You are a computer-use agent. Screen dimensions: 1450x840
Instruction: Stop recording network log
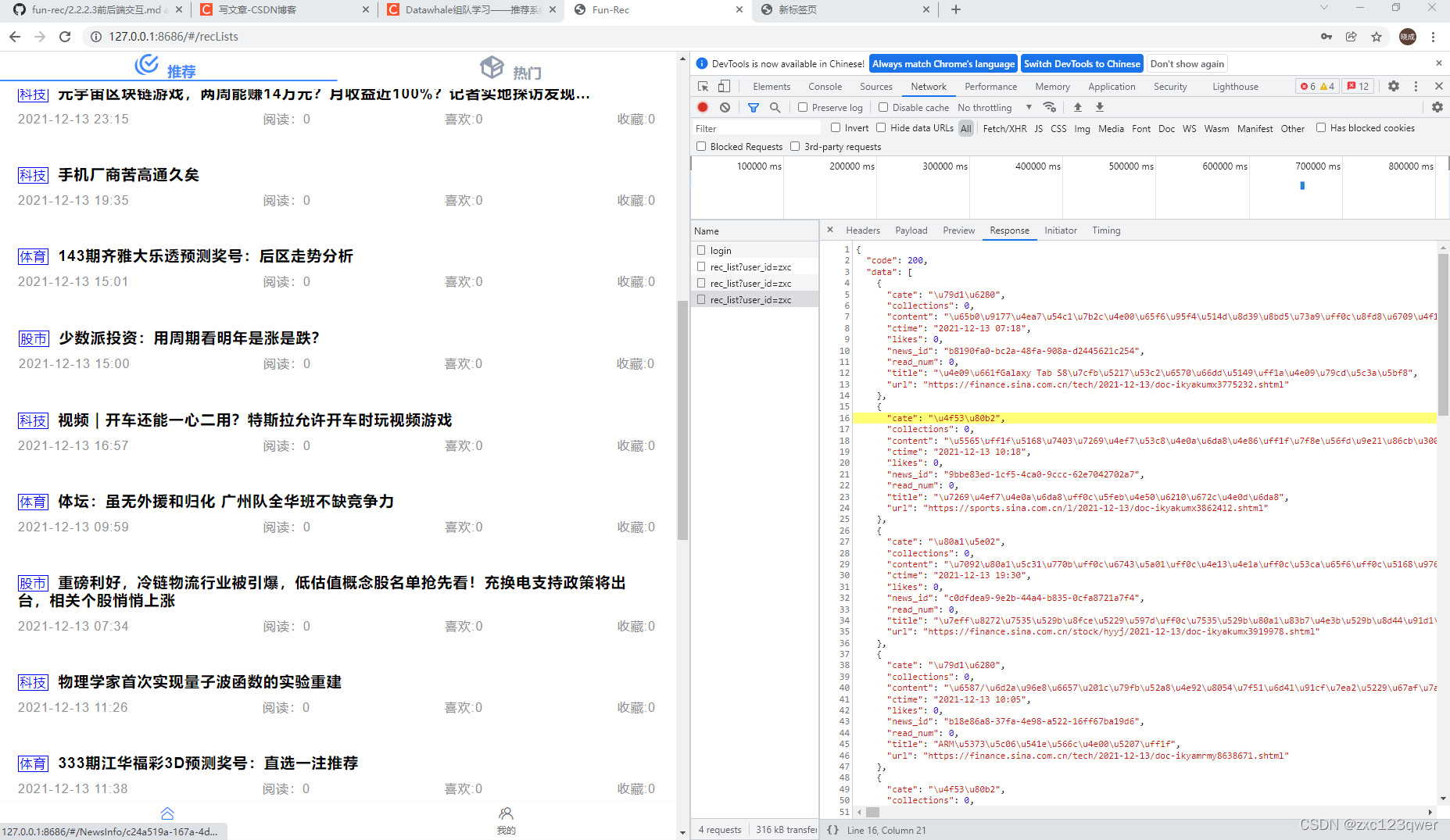(x=703, y=107)
